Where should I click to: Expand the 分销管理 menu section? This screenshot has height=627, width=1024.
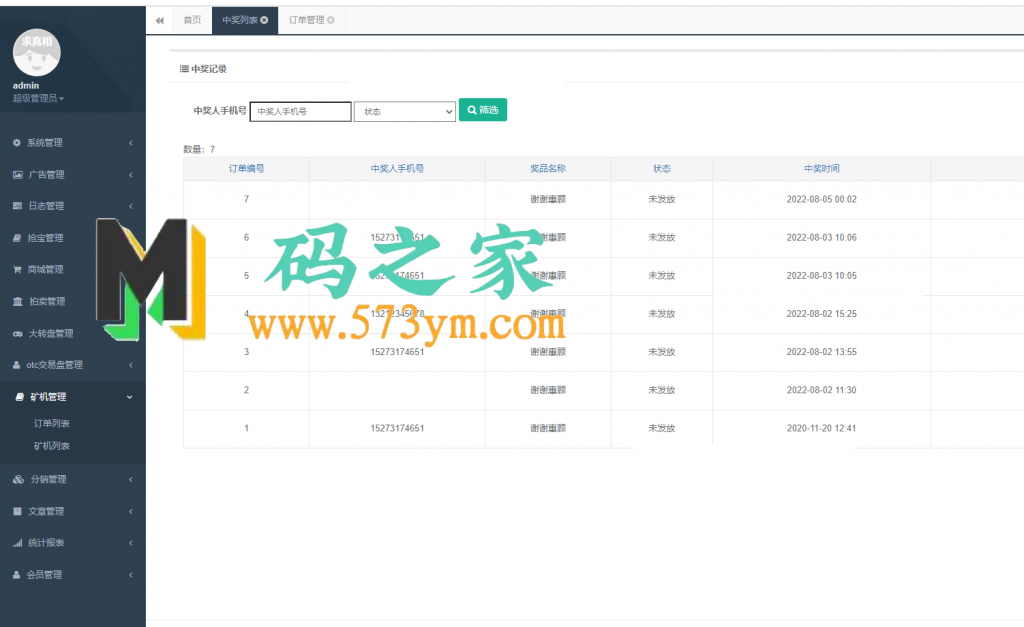click(x=72, y=480)
